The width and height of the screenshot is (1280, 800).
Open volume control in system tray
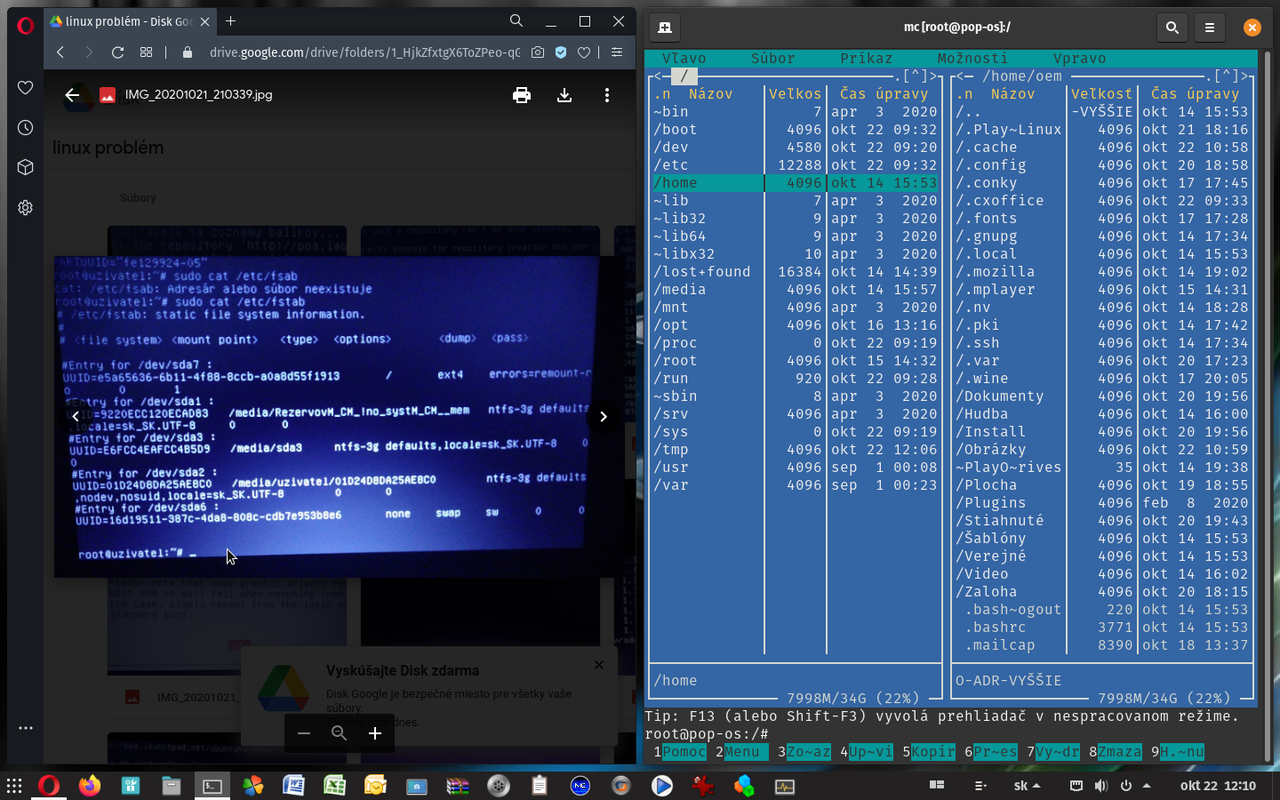click(x=1102, y=786)
